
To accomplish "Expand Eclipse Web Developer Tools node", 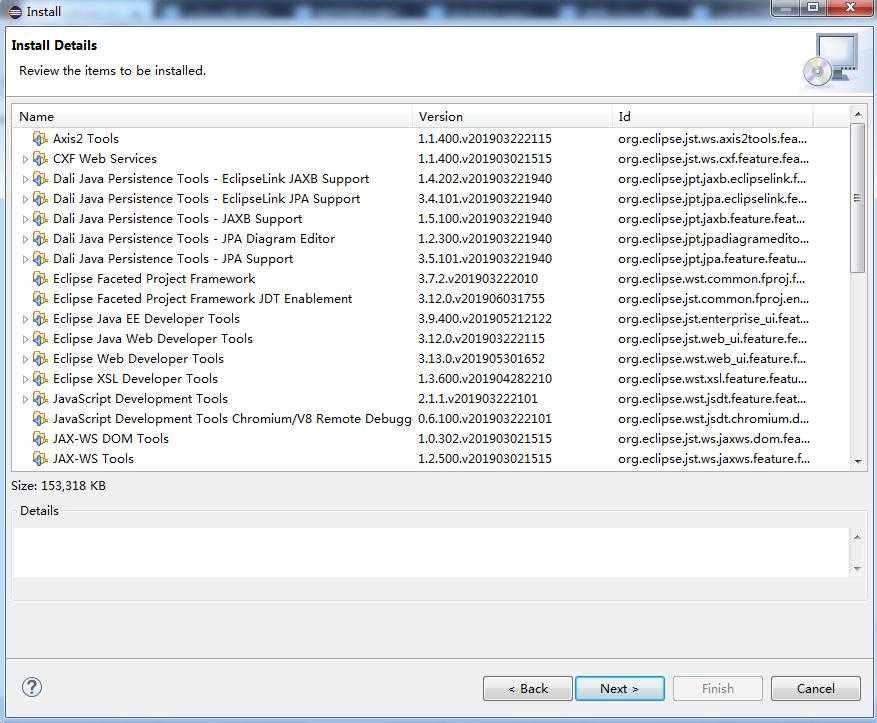I will pos(25,360).
